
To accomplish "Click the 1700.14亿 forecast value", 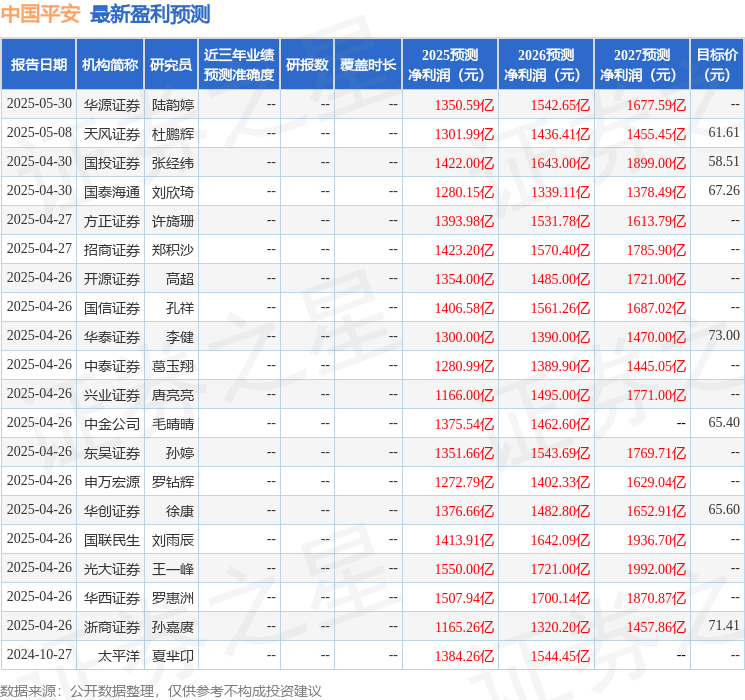I will pyautogui.click(x=560, y=598).
